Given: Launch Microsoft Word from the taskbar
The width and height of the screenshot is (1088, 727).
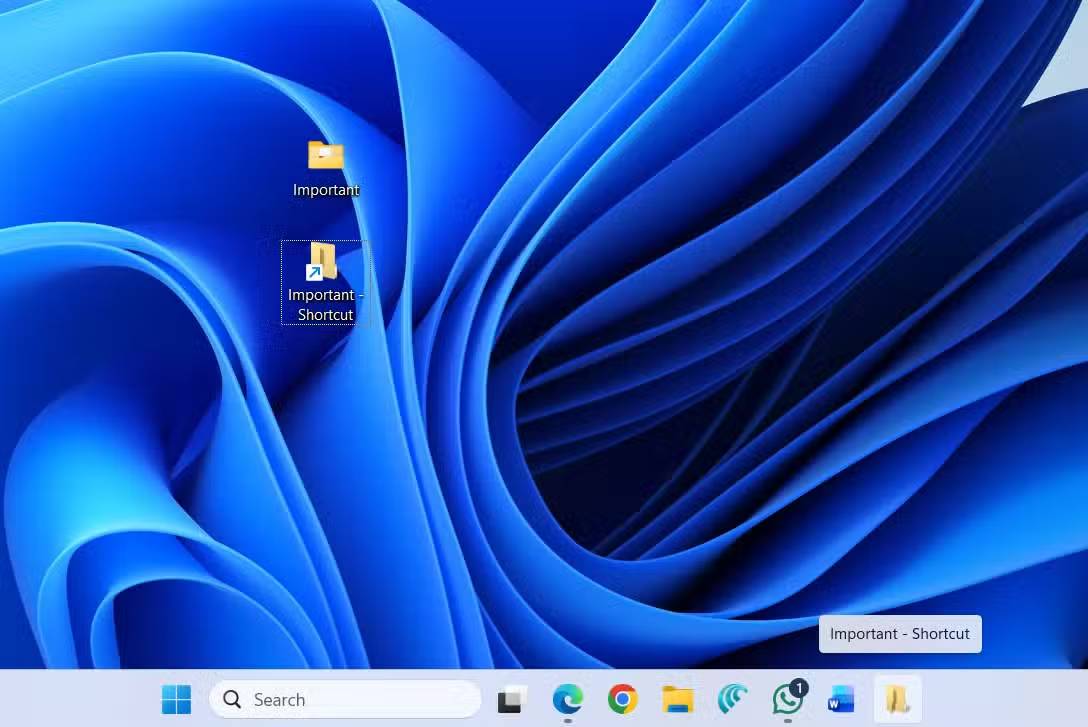Looking at the screenshot, I should 841,699.
